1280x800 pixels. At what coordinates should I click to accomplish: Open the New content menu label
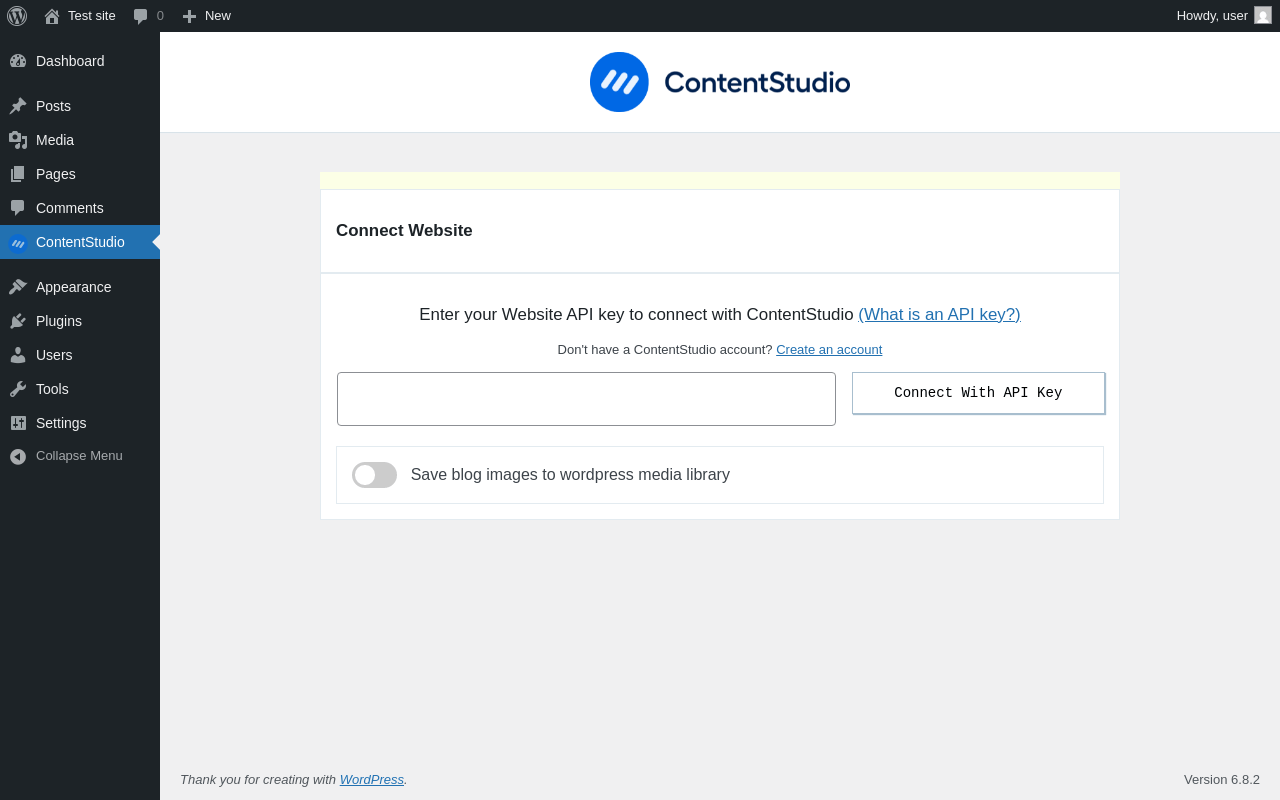(x=218, y=16)
